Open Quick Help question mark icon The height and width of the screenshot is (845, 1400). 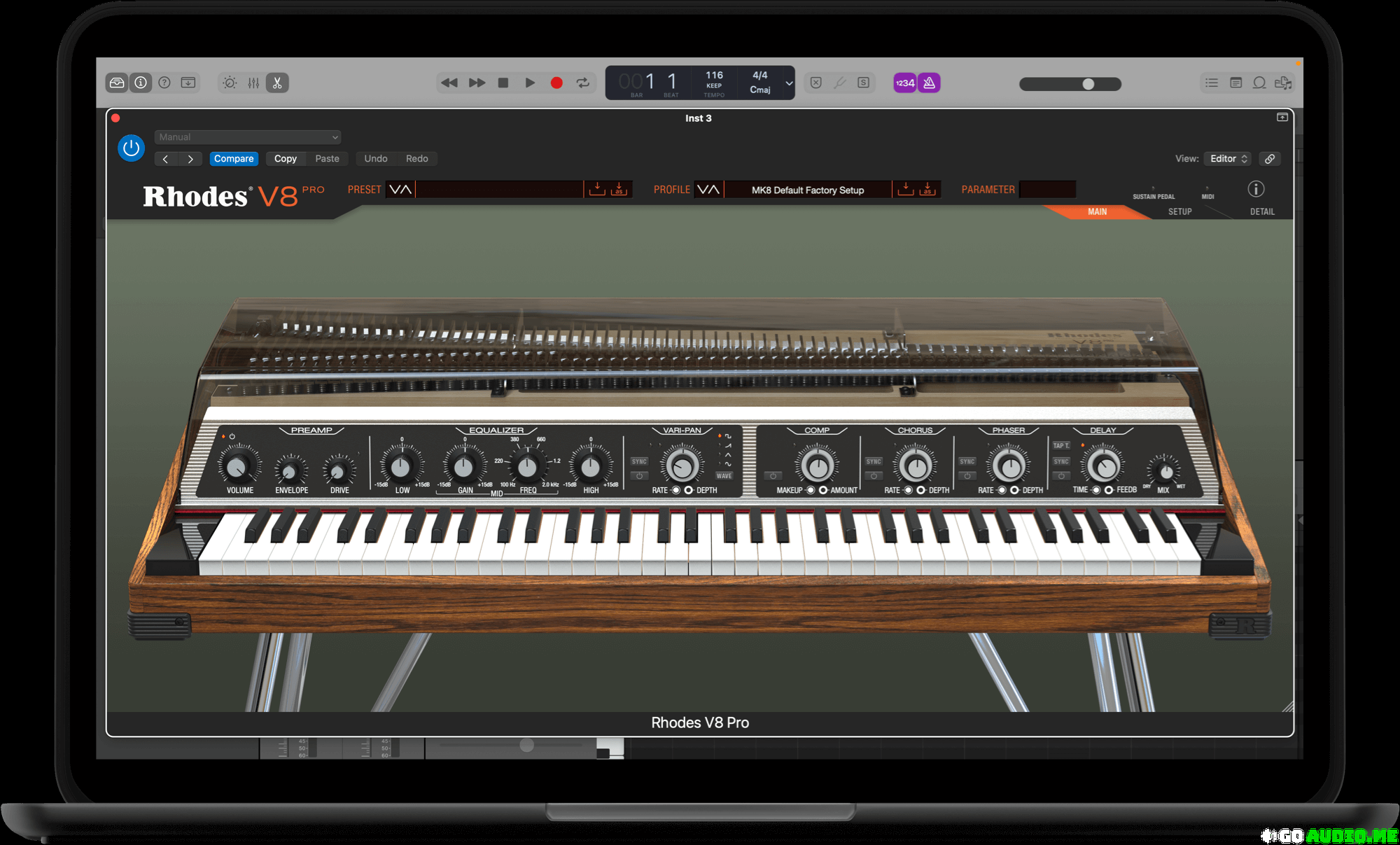click(164, 83)
